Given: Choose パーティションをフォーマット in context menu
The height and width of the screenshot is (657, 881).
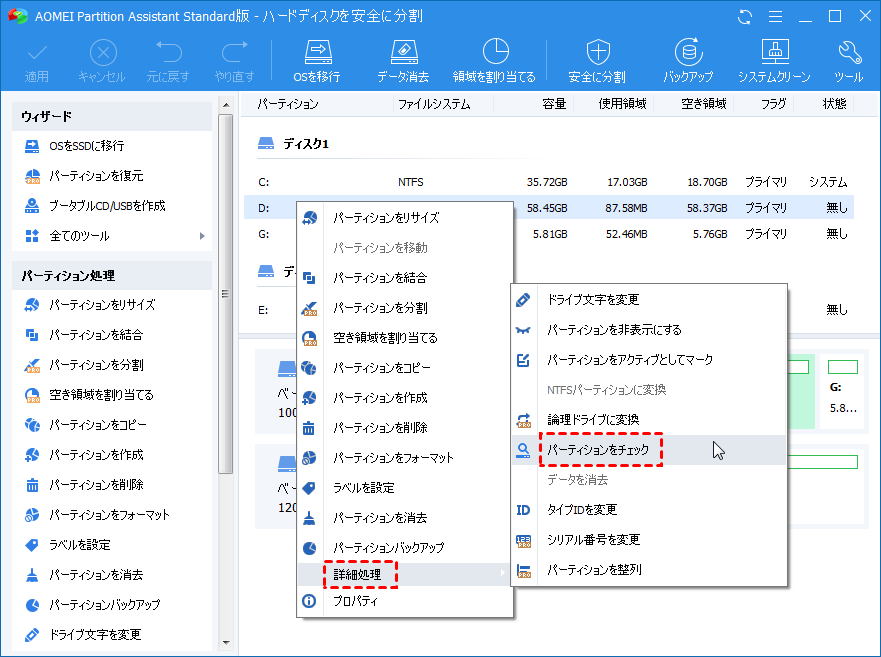Looking at the screenshot, I should click(x=405, y=457).
